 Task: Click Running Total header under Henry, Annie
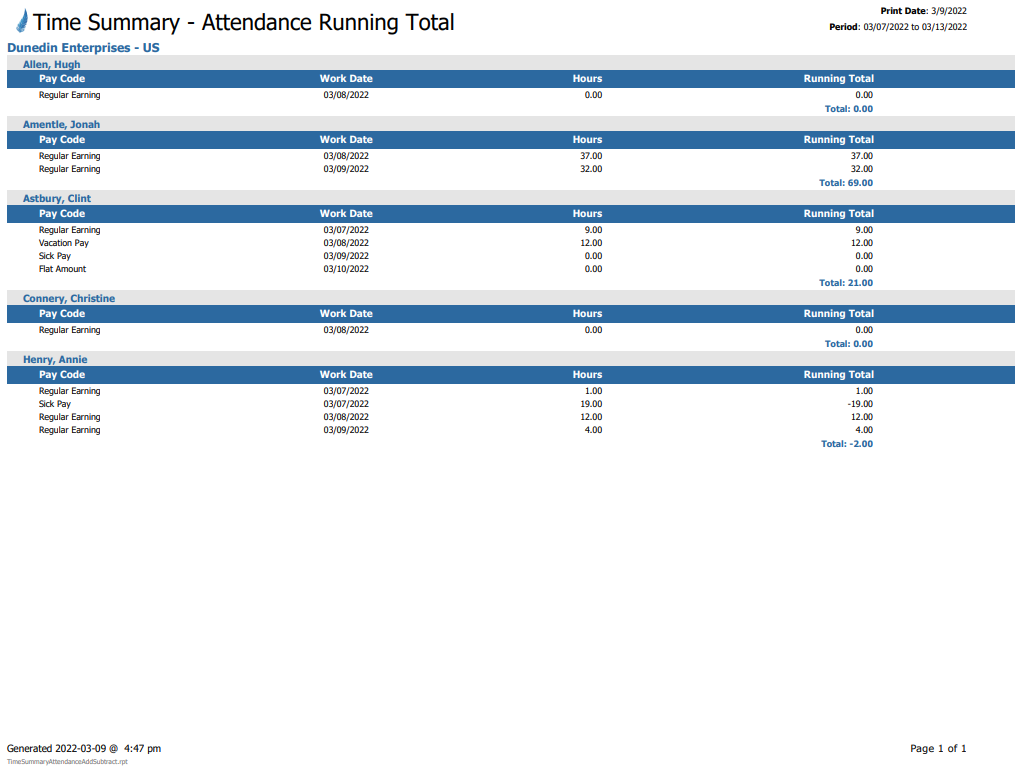click(838, 375)
